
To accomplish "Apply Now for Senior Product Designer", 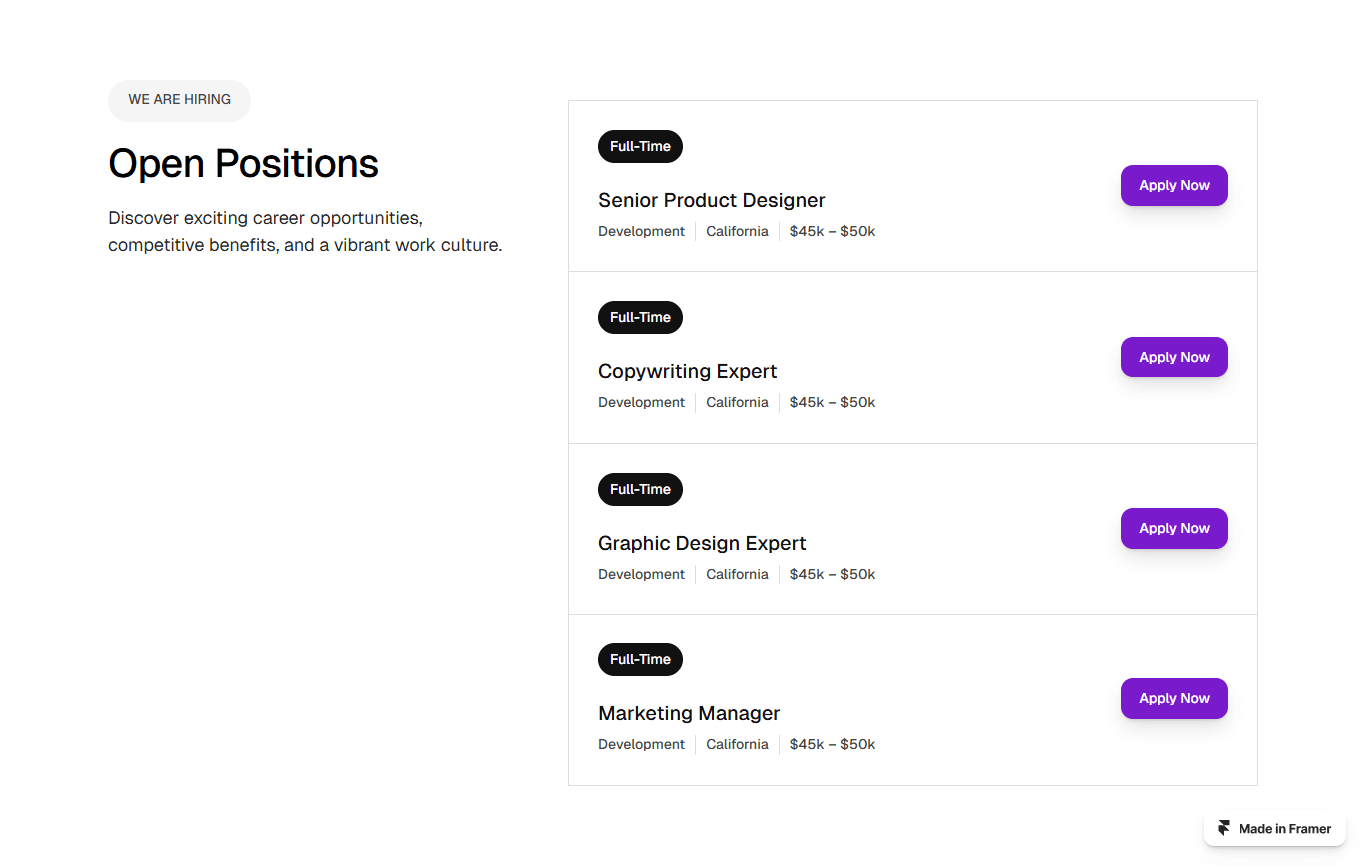I will click(x=1174, y=185).
